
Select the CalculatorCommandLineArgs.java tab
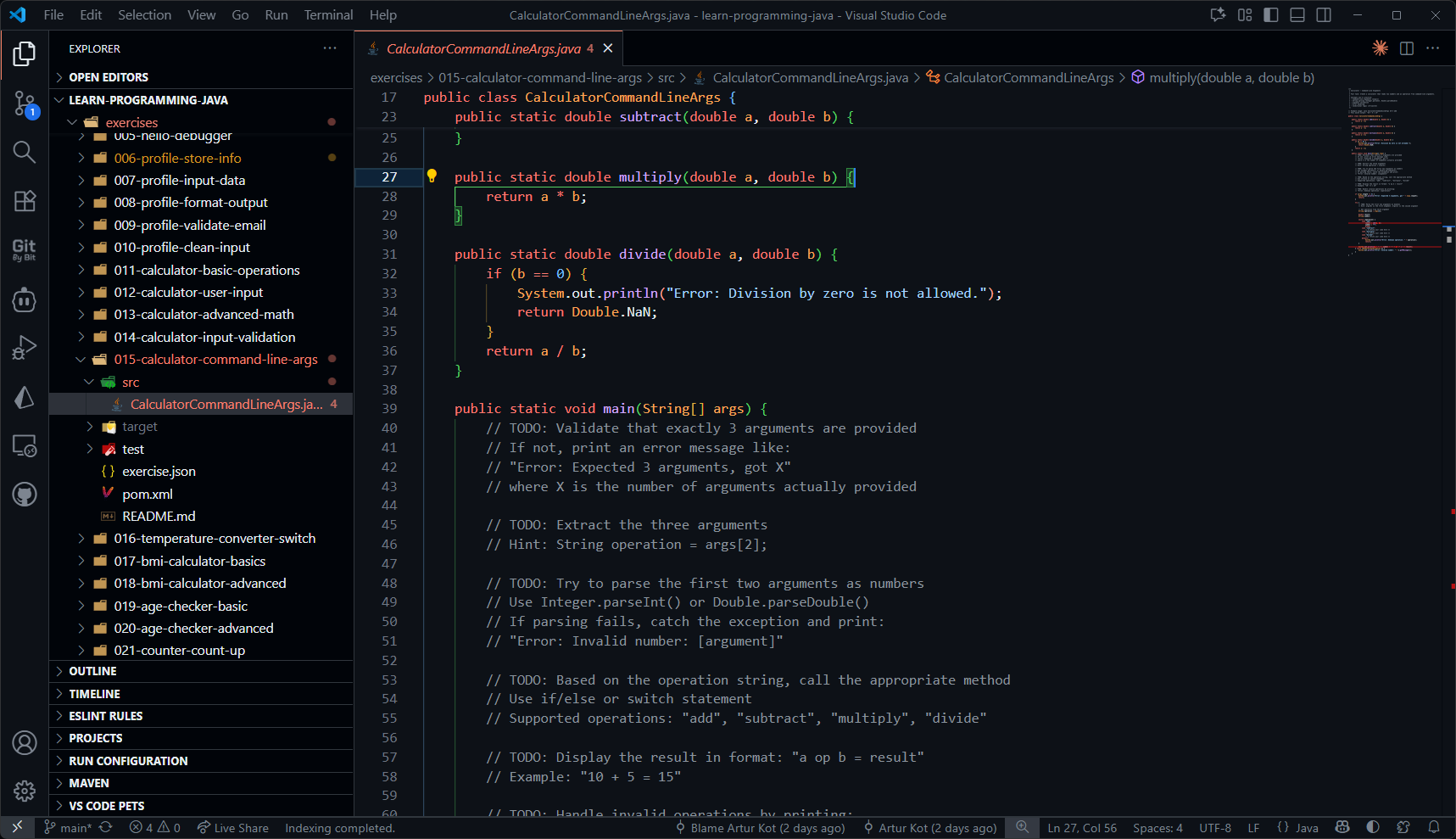483,48
